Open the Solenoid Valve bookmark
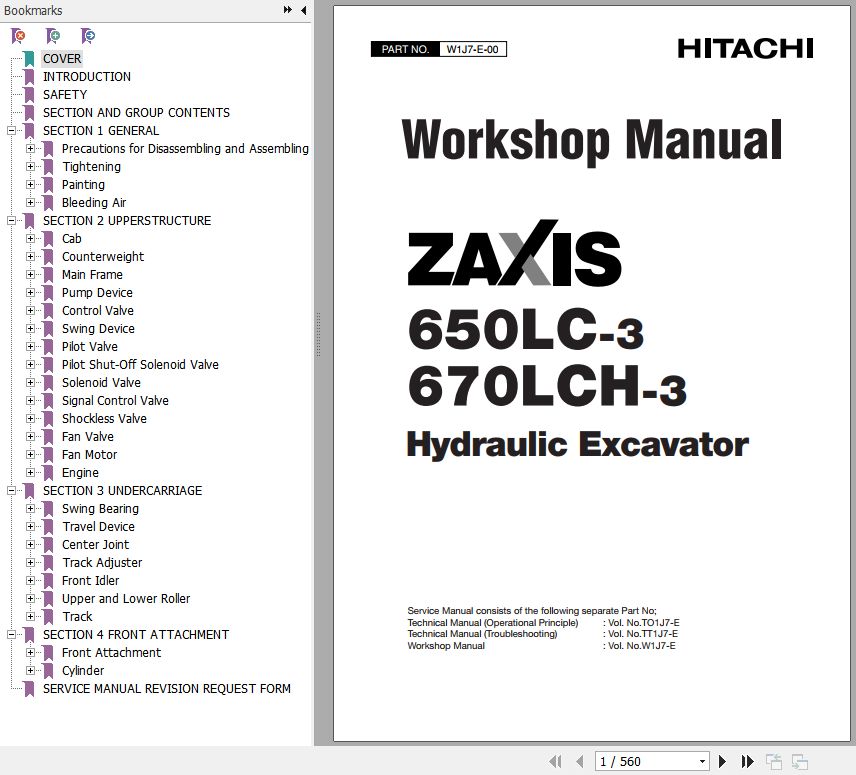Screen dimensions: 856x775 point(101,383)
